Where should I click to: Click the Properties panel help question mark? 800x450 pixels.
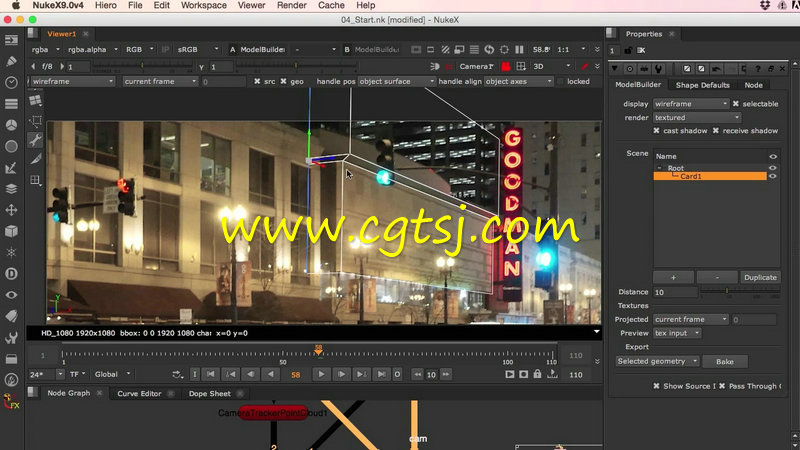pos(758,69)
